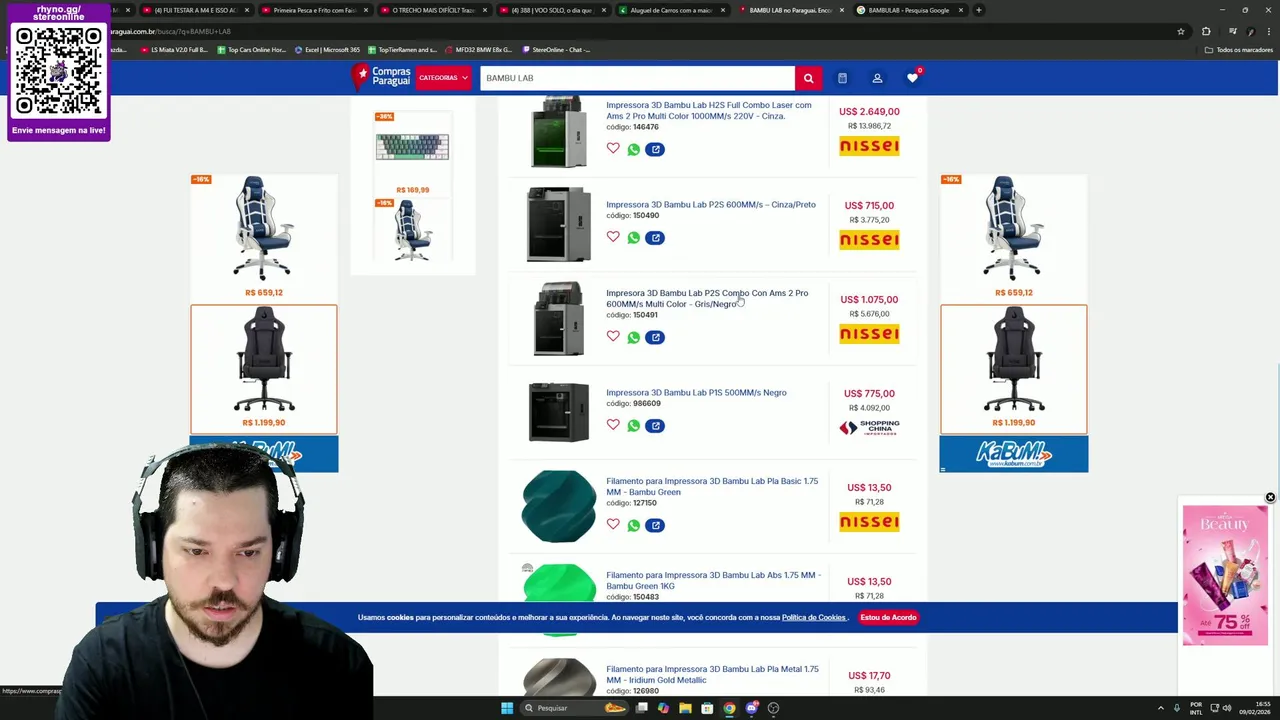Image resolution: width=1280 pixels, height=720 pixels.
Task: Open the 'LS Miata V2.0 Full B...' bookmark
Action: click(x=174, y=49)
